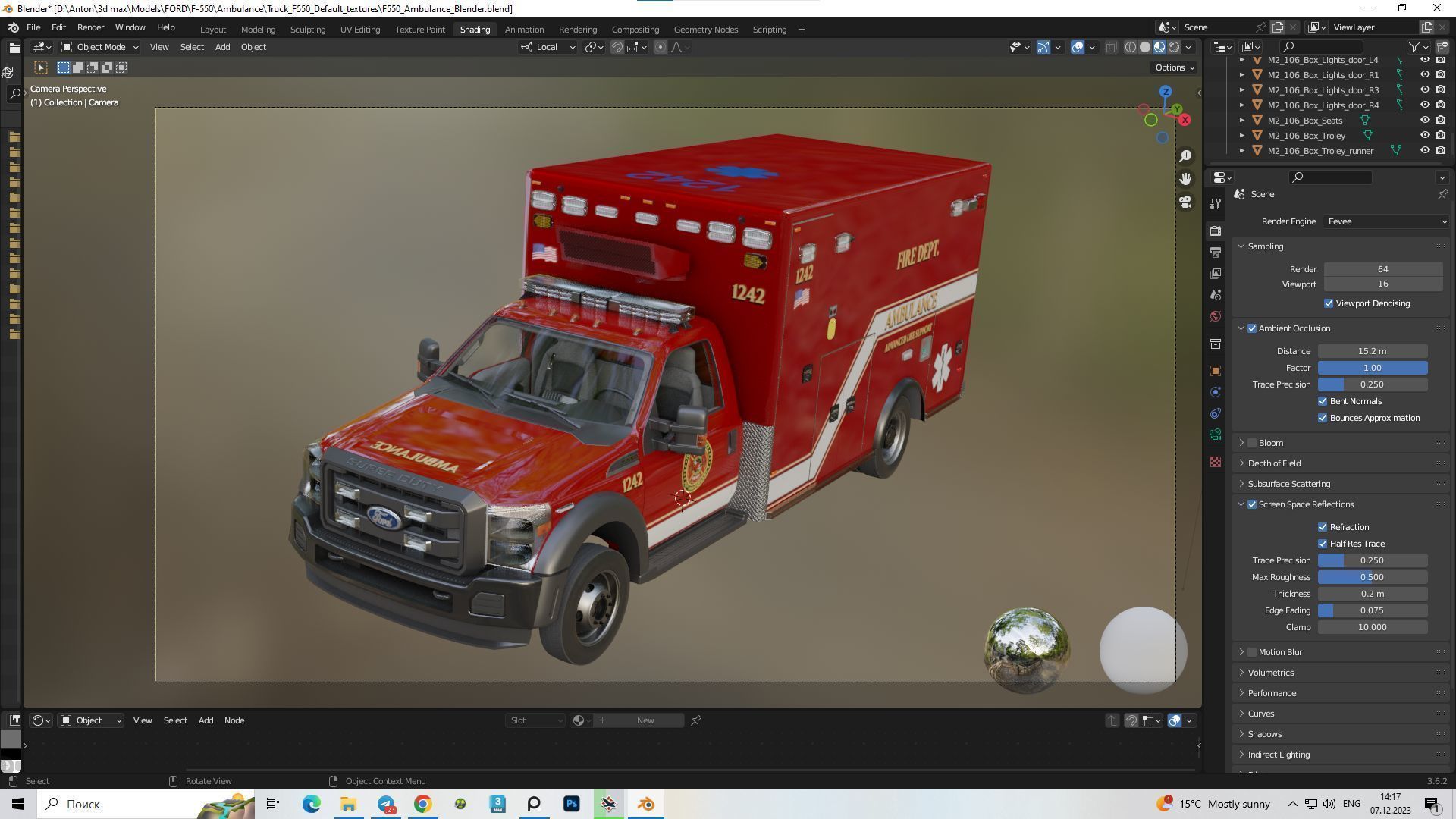Expand M2_106_Box_Lights_door_R1 in outliner

click(x=1241, y=75)
